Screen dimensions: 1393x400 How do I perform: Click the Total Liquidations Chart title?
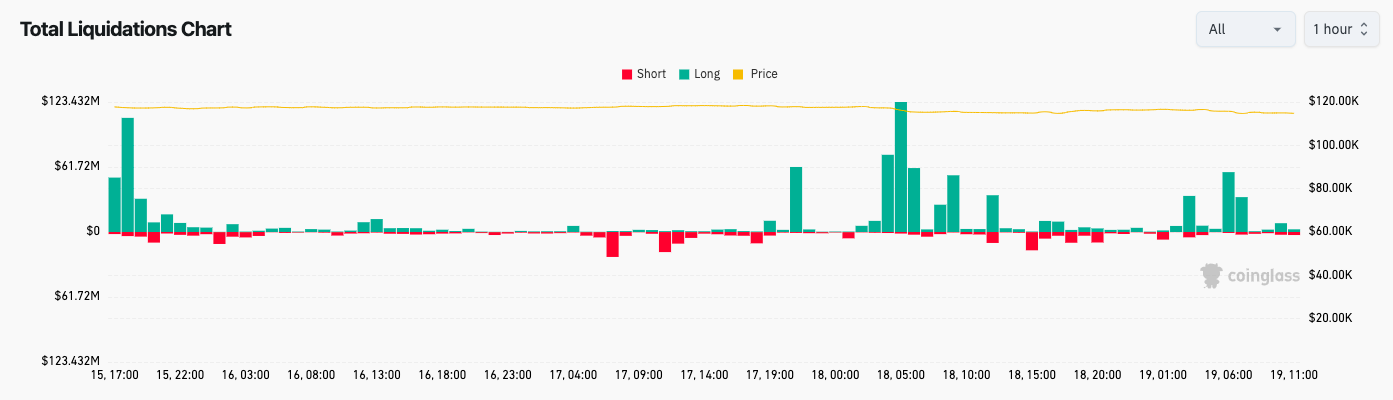pos(126,29)
